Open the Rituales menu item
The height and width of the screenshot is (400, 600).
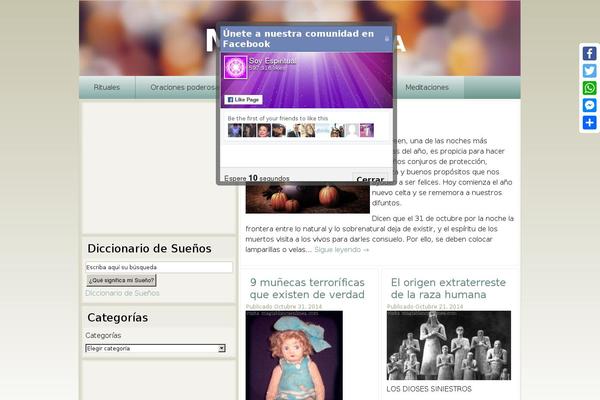click(107, 87)
